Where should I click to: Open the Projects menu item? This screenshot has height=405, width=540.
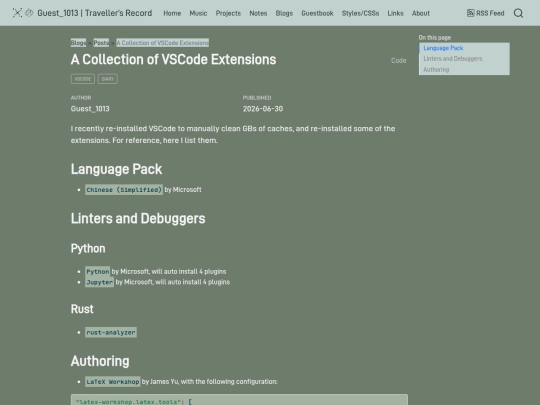pos(228,13)
